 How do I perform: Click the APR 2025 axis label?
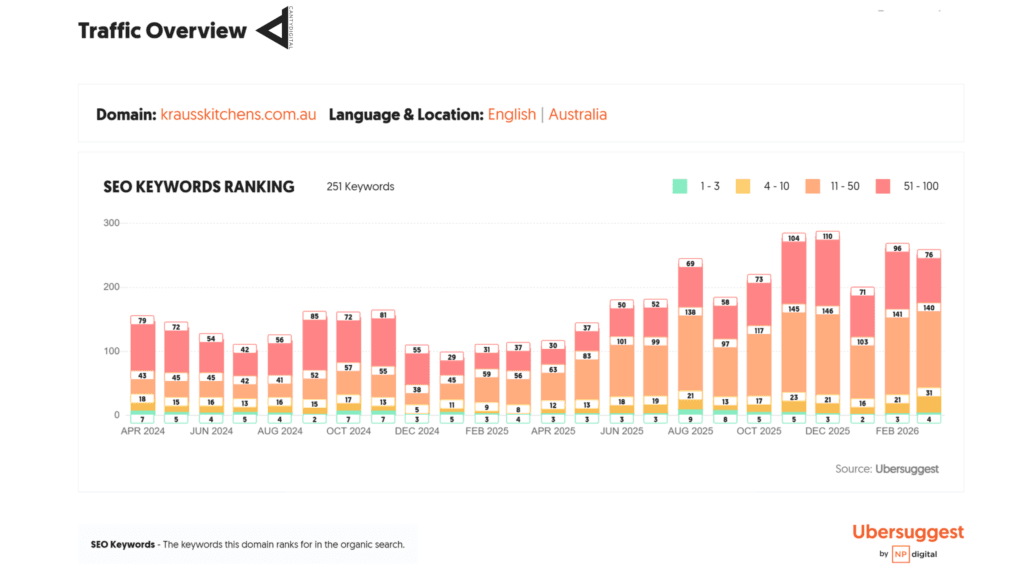point(553,431)
